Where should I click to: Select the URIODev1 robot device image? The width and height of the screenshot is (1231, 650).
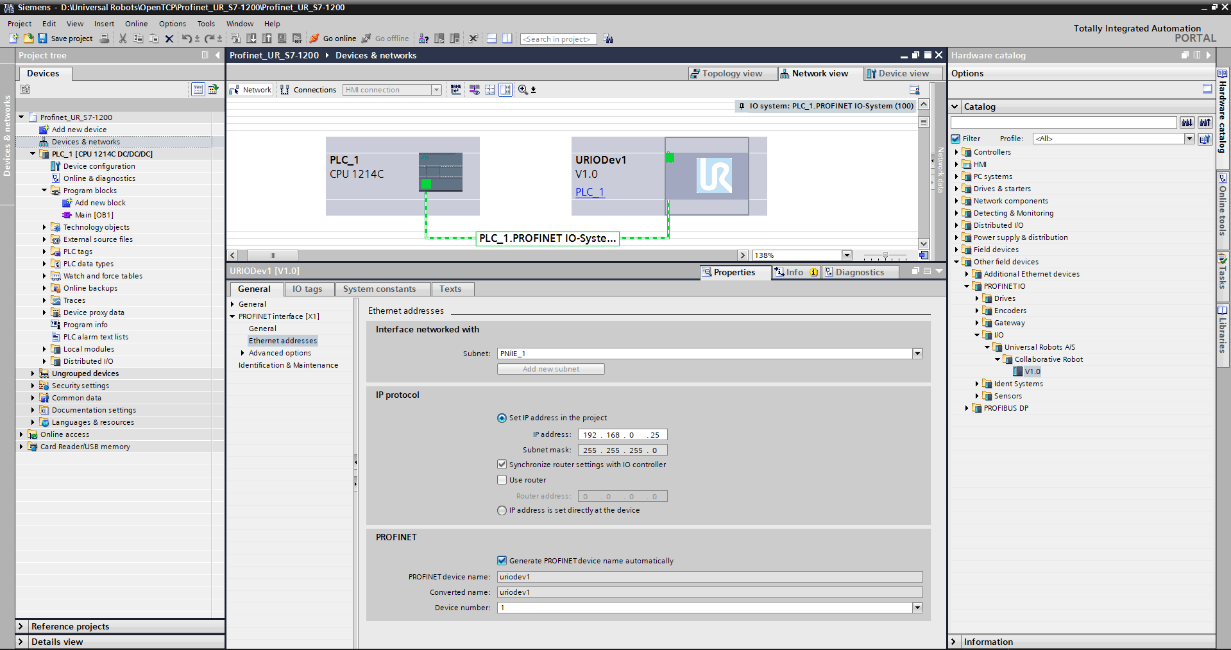(706, 176)
